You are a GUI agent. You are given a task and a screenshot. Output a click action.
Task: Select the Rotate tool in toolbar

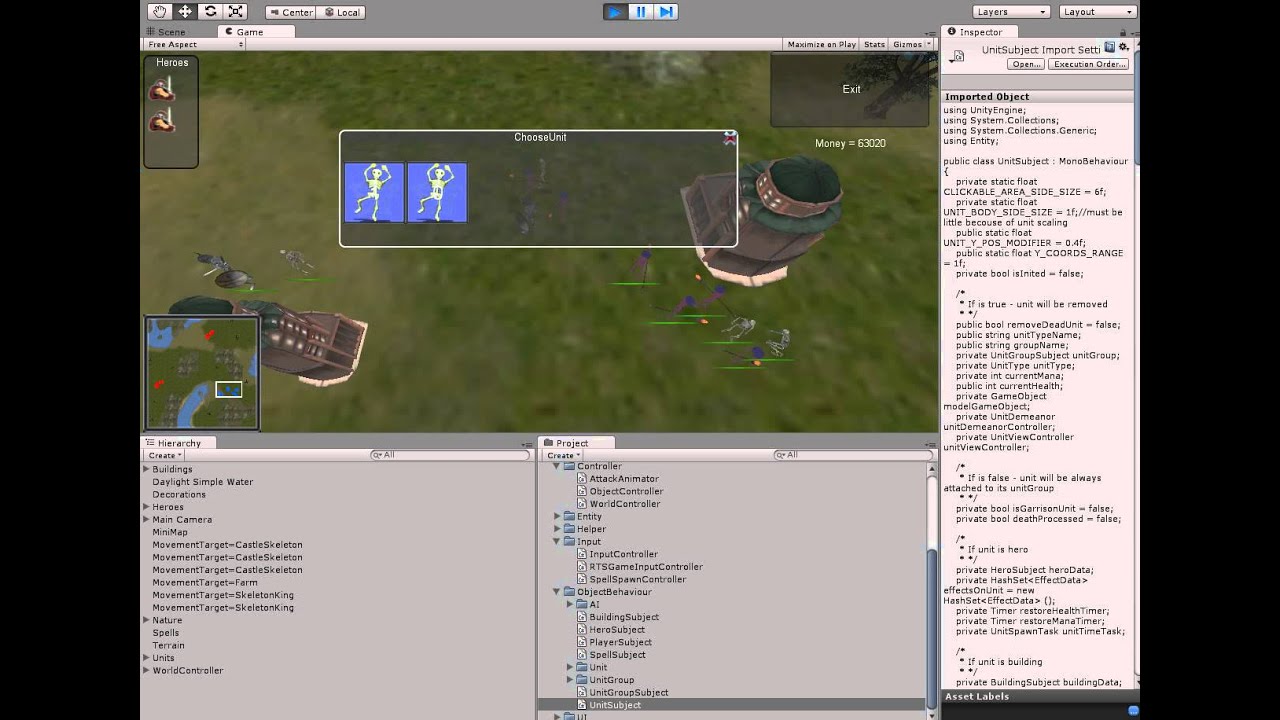210,12
